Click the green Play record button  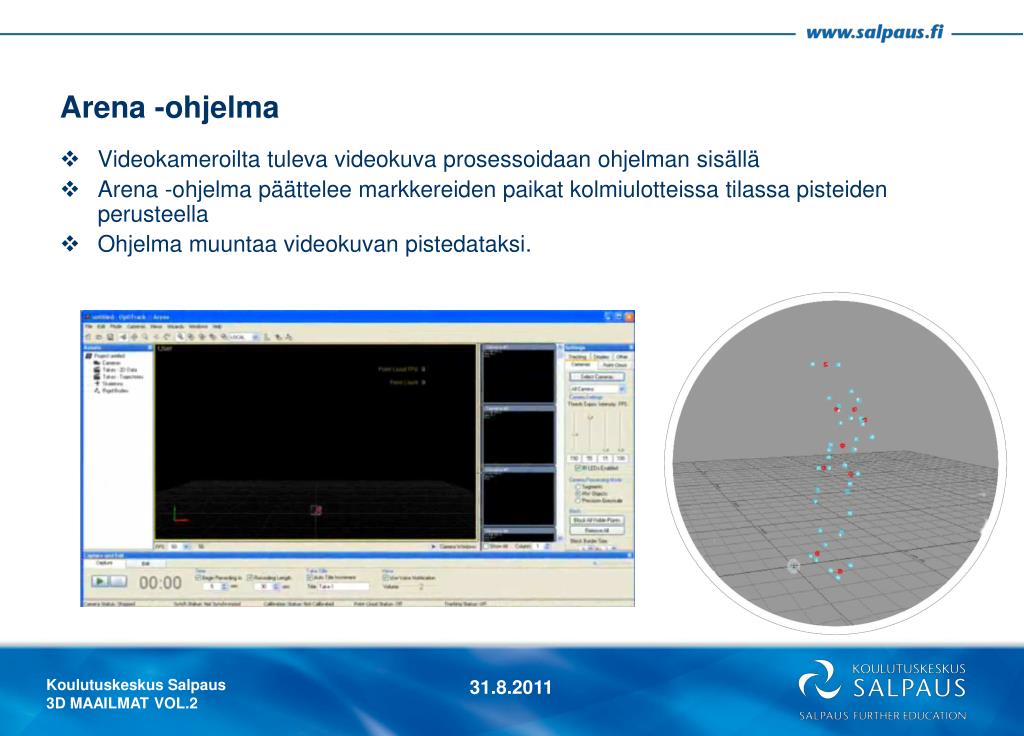click(101, 581)
